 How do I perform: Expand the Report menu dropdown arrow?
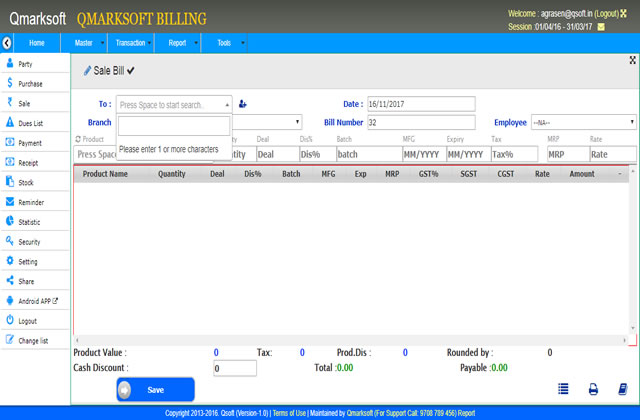pos(196,43)
